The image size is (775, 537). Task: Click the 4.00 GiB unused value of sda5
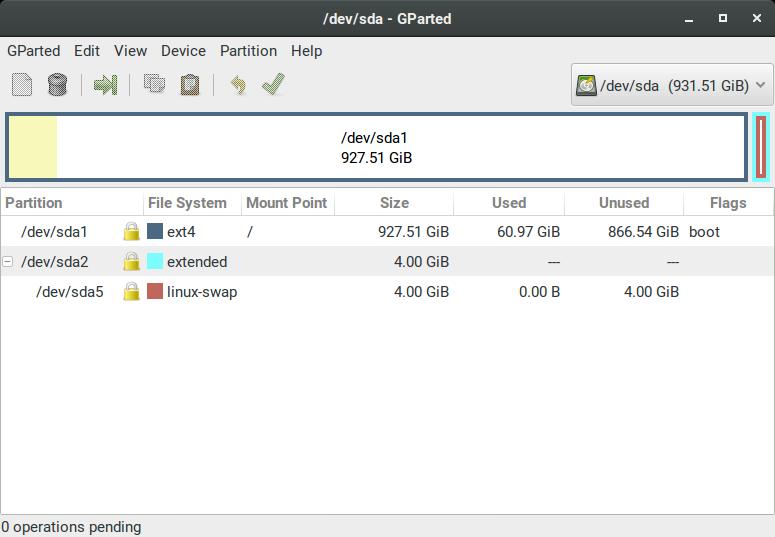pos(651,292)
